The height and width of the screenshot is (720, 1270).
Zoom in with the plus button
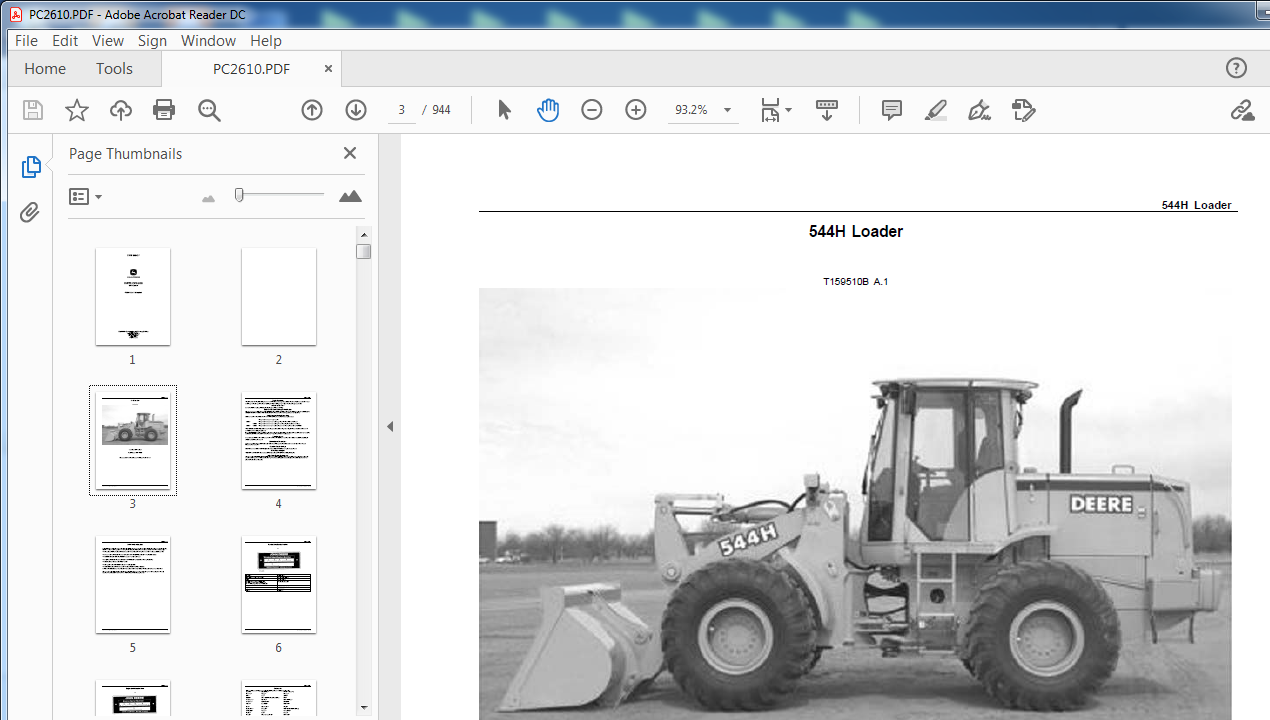[x=636, y=110]
